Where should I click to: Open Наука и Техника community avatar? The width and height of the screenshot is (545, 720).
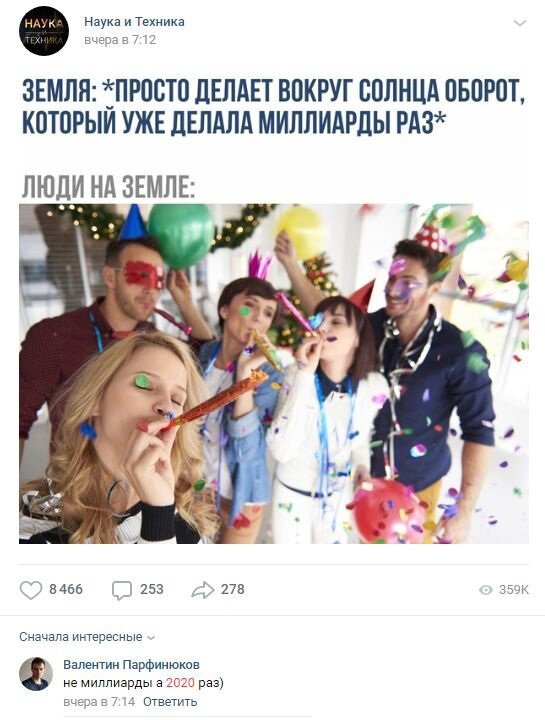click(44, 31)
